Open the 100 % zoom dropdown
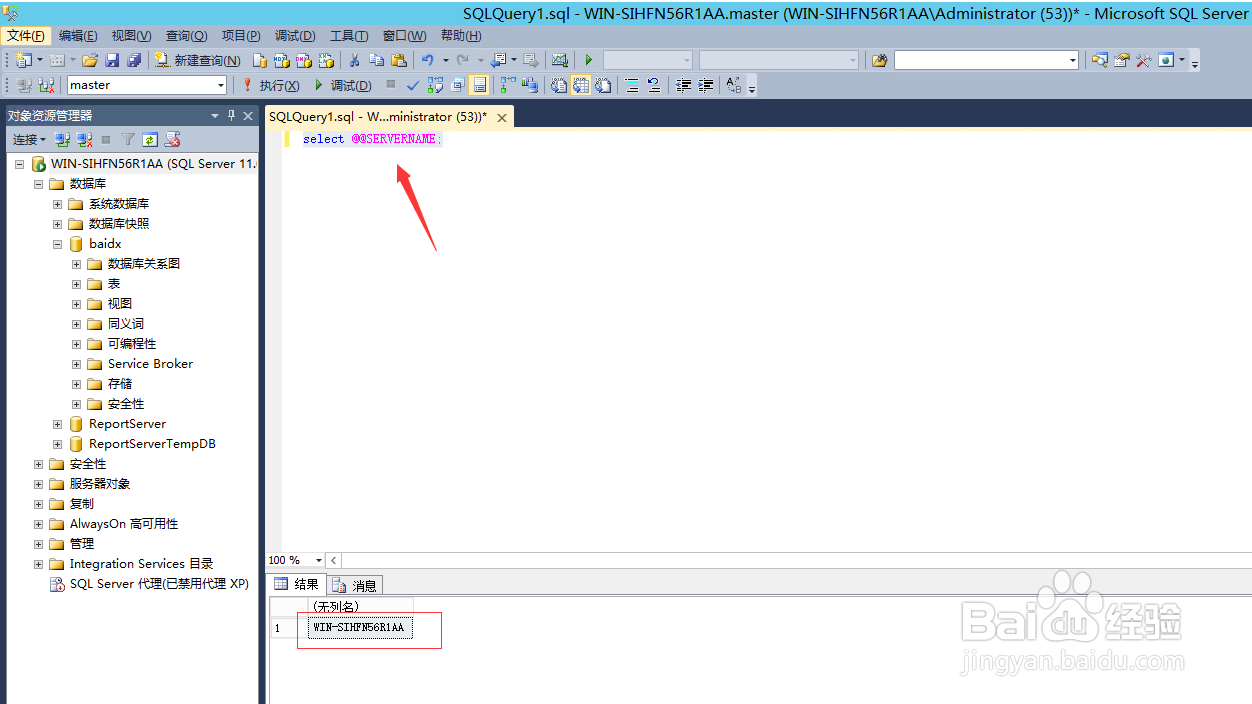 pyautogui.click(x=319, y=560)
